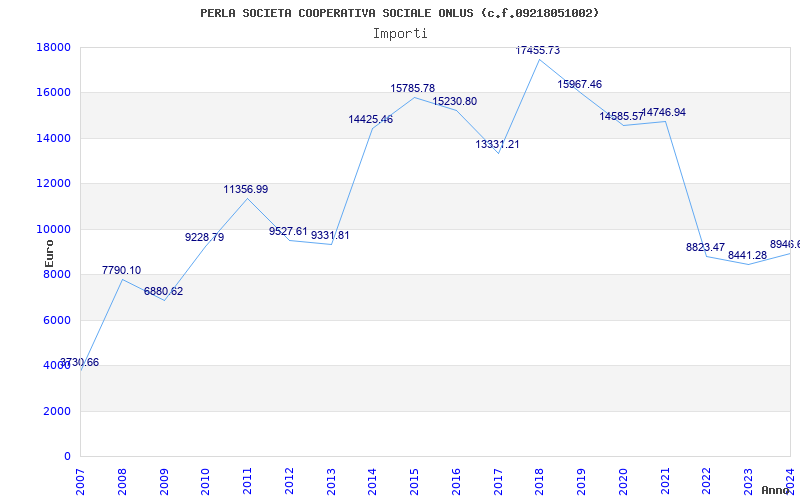Click the y-axis tick 10000

tap(54, 229)
